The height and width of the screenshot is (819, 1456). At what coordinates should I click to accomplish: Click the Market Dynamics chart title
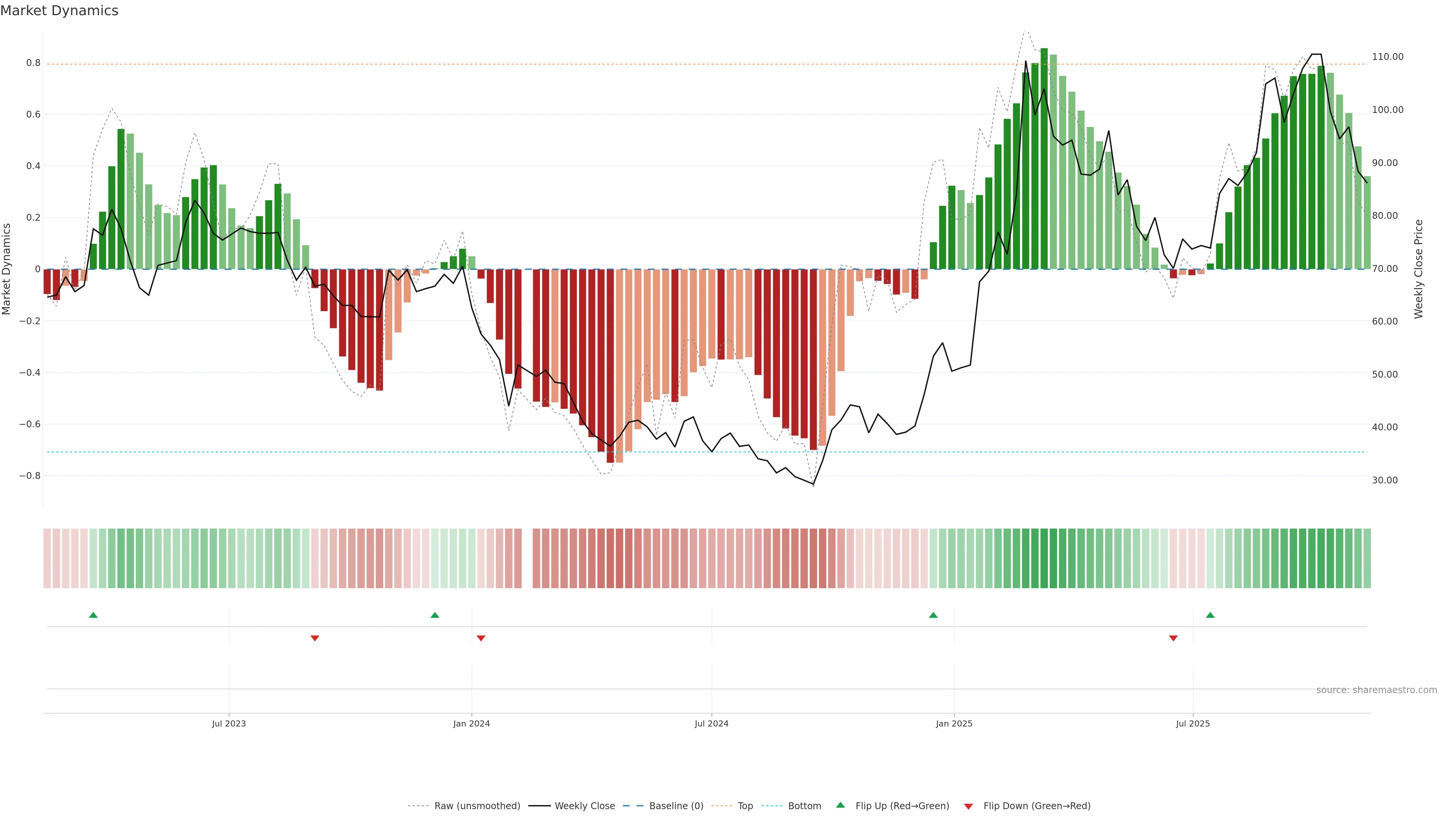coord(60,11)
